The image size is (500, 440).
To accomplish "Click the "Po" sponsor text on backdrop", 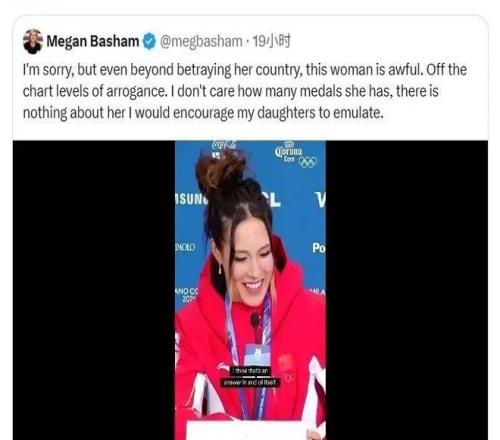I will 318,248.
